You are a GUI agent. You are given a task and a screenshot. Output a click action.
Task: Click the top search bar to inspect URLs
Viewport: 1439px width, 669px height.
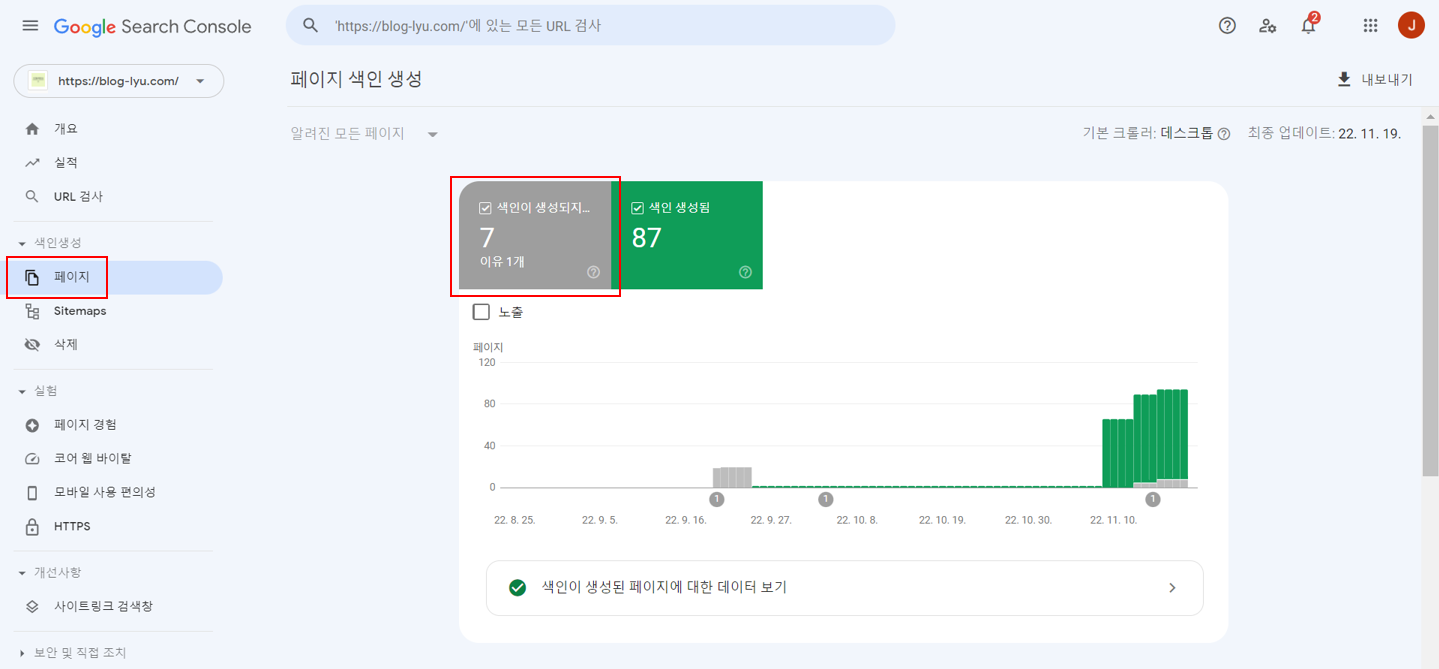(x=590, y=25)
